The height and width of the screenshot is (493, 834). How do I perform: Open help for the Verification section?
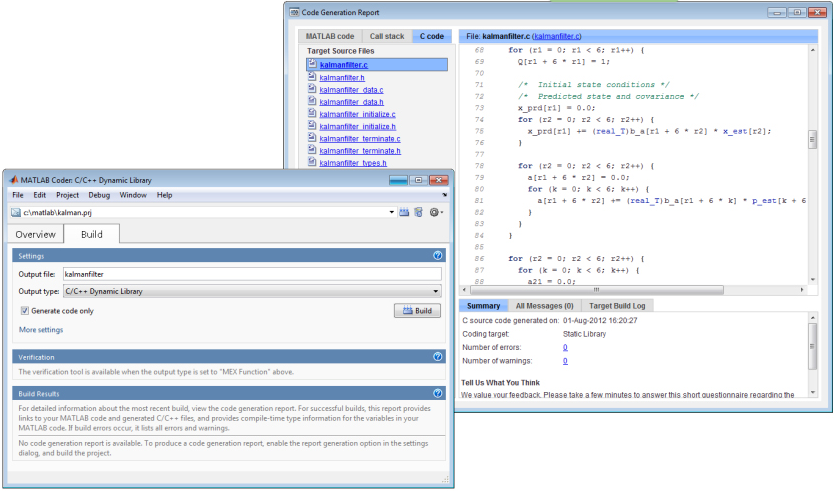click(438, 357)
